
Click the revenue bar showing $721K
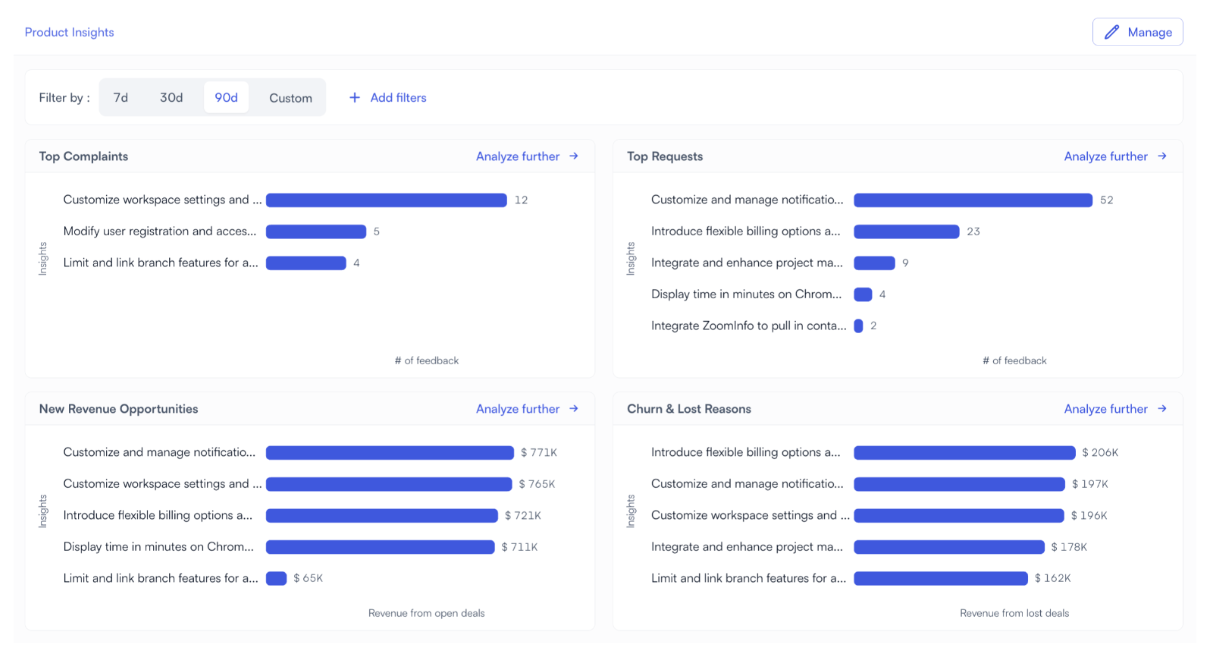[382, 516]
